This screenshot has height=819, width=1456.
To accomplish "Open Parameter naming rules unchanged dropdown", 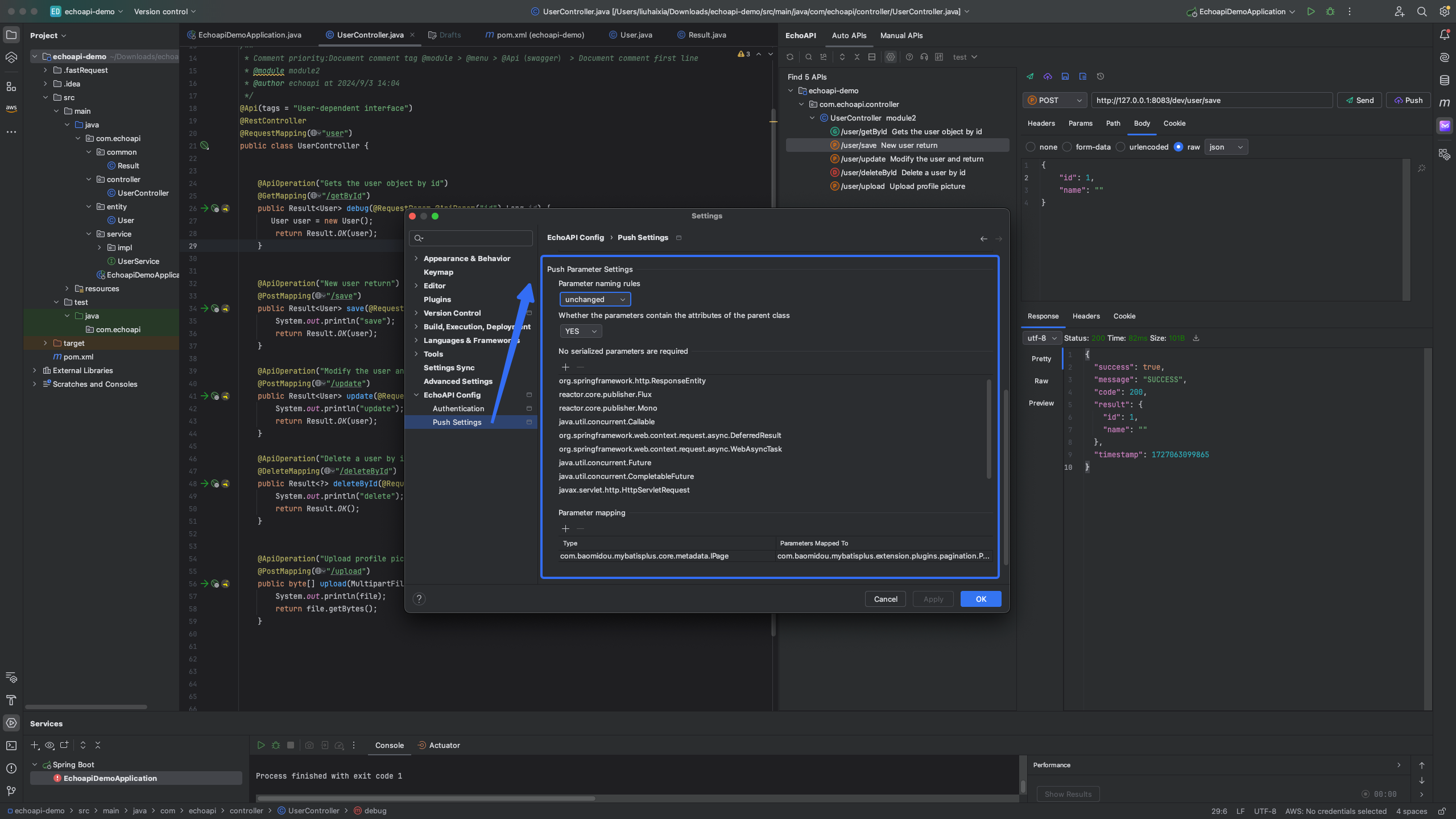I will 595,299.
